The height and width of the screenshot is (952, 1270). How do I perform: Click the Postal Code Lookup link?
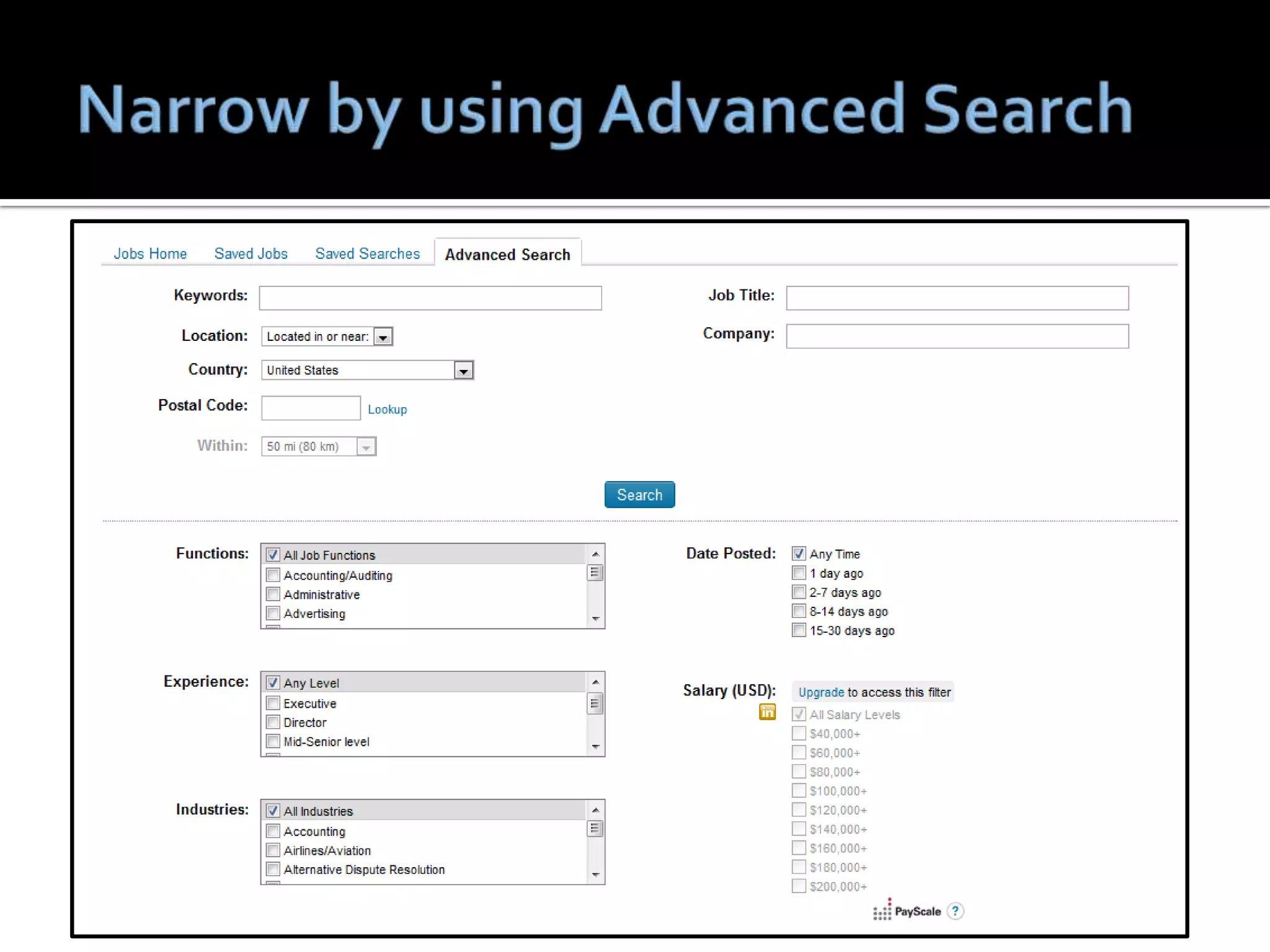point(387,410)
